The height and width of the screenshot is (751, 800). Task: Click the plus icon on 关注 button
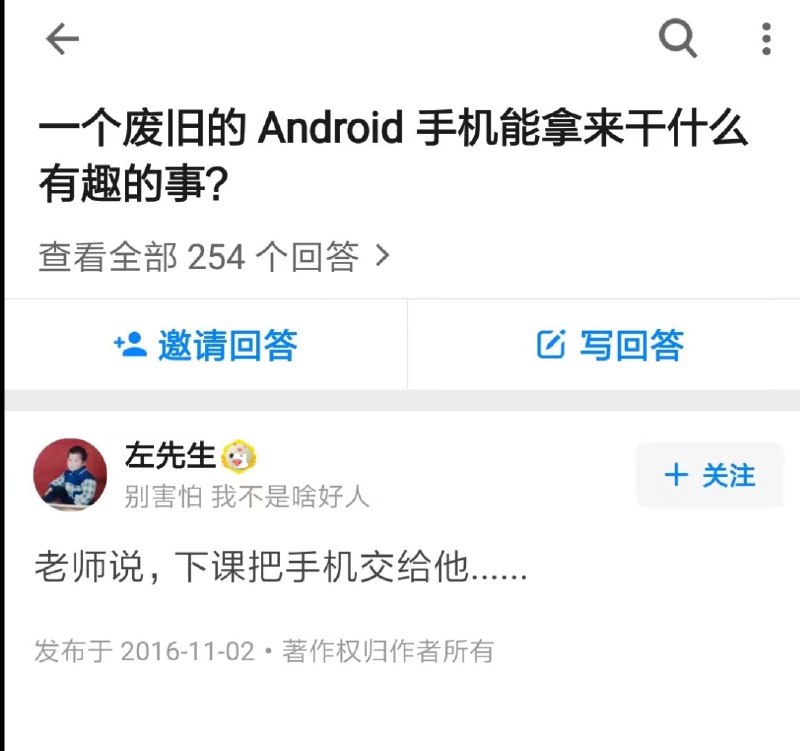pos(677,475)
